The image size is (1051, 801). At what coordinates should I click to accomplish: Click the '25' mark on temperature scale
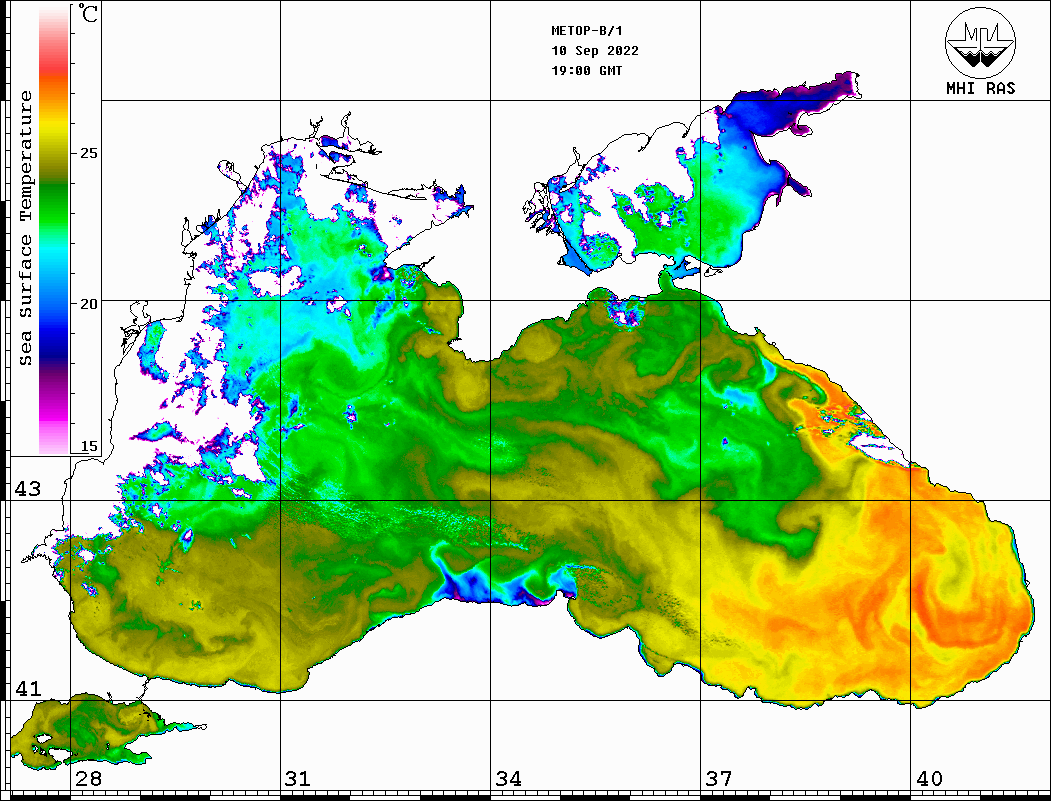tap(88, 153)
